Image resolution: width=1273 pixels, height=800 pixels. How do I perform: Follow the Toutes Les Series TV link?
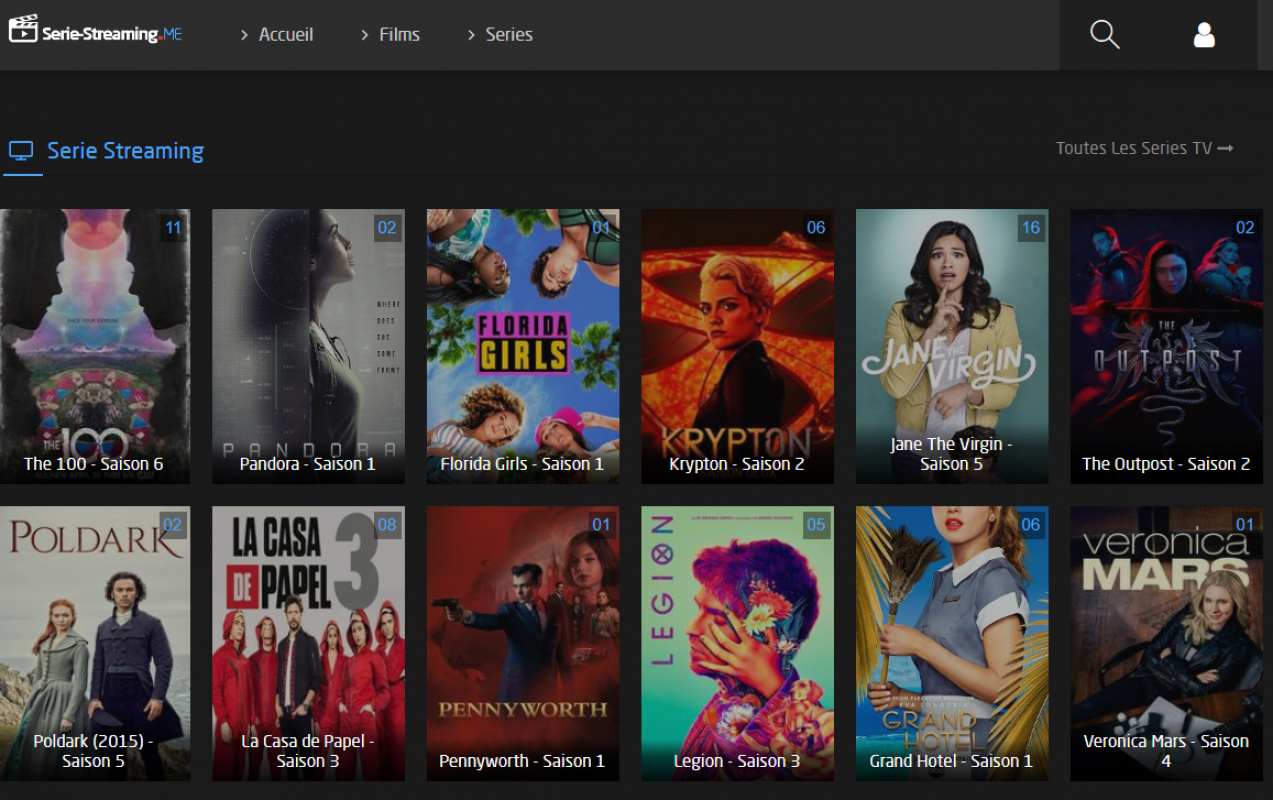pyautogui.click(x=1144, y=148)
